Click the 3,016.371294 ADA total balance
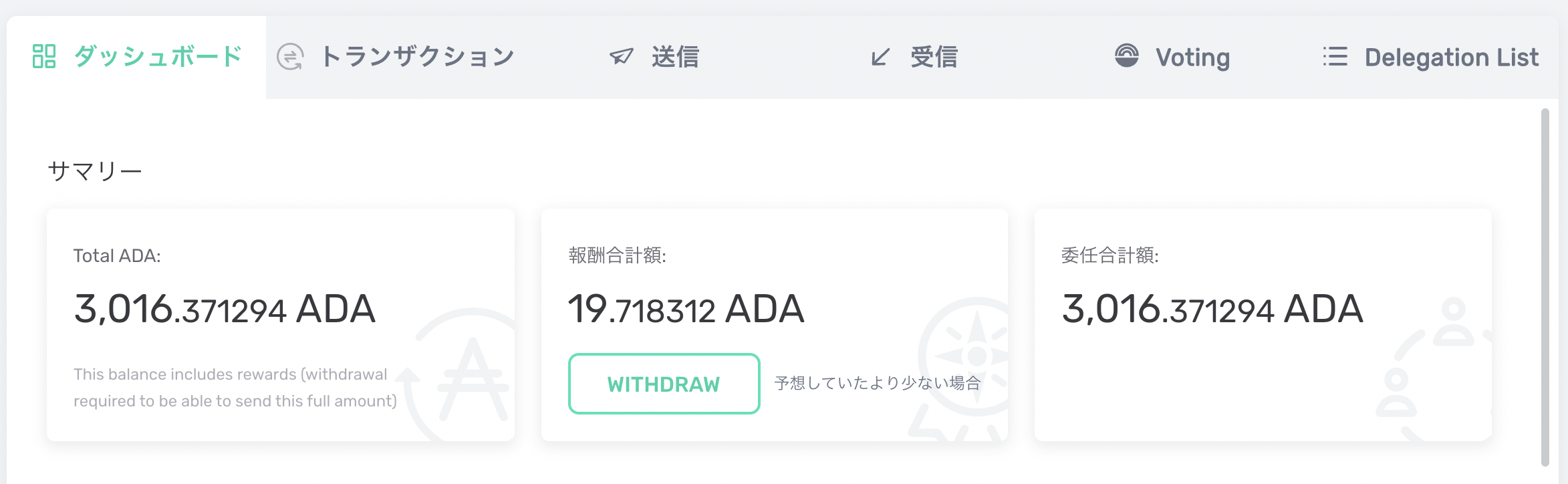Viewport: 1568px width, 484px height. pyautogui.click(x=225, y=310)
